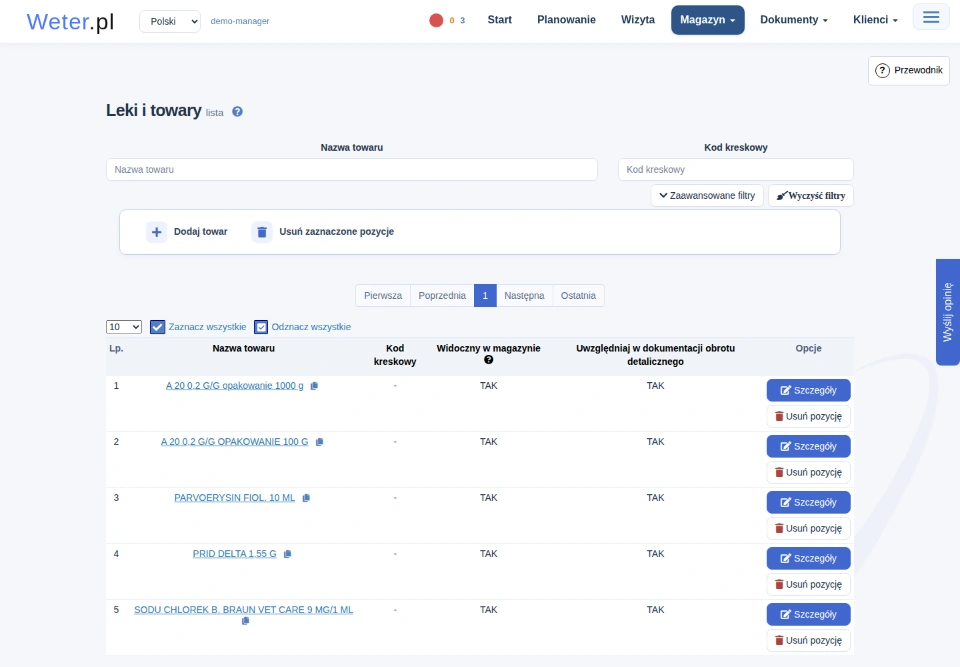The height and width of the screenshot is (667, 960).
Task: Click the Kod kreskowy input field
Action: click(735, 170)
